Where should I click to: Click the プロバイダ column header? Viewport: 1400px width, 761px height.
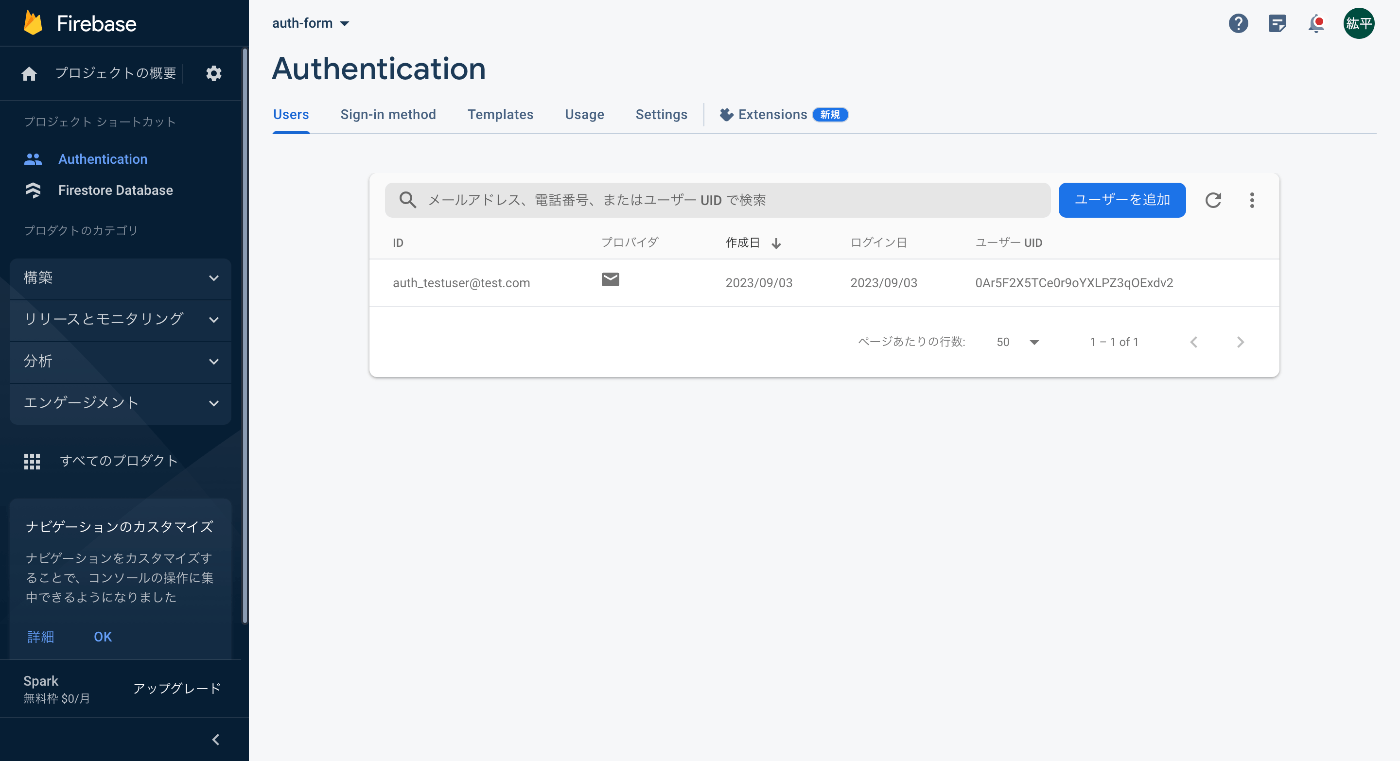tap(630, 243)
